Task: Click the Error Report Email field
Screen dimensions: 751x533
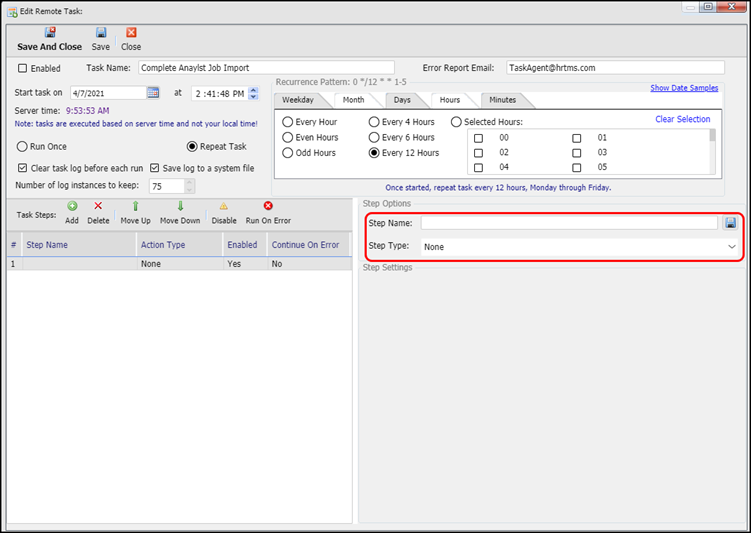Action: pyautogui.click(x=615, y=68)
